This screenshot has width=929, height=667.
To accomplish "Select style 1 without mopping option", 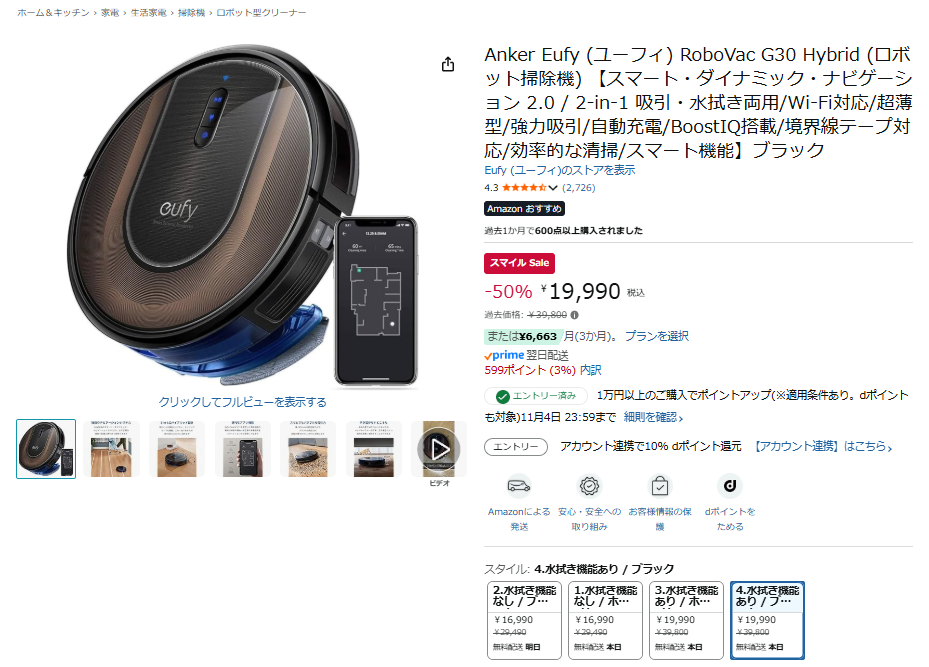I will 606,620.
